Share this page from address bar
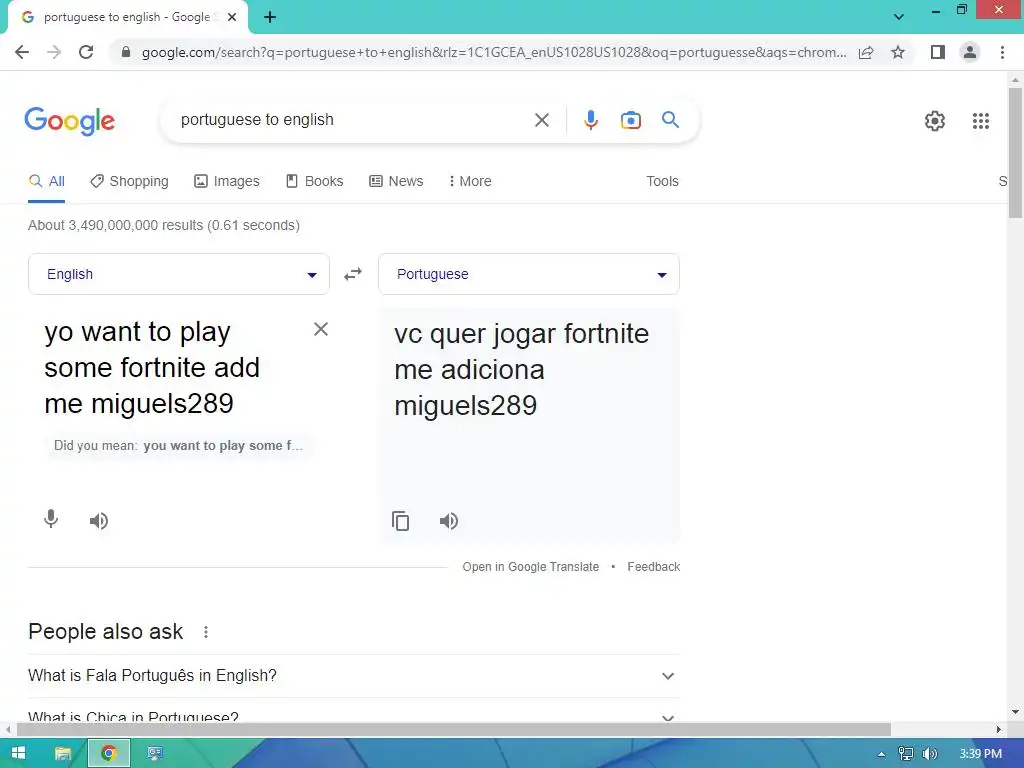This screenshot has width=1024, height=768. [x=866, y=52]
